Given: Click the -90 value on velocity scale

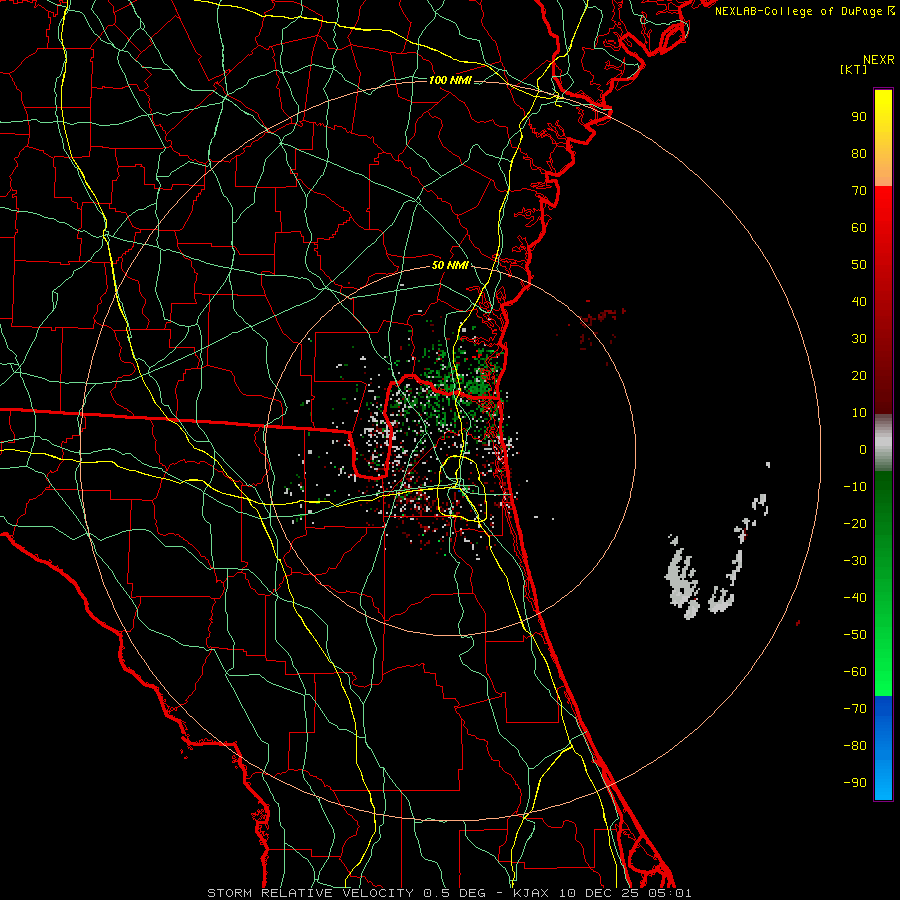Looking at the screenshot, I should point(855,783).
